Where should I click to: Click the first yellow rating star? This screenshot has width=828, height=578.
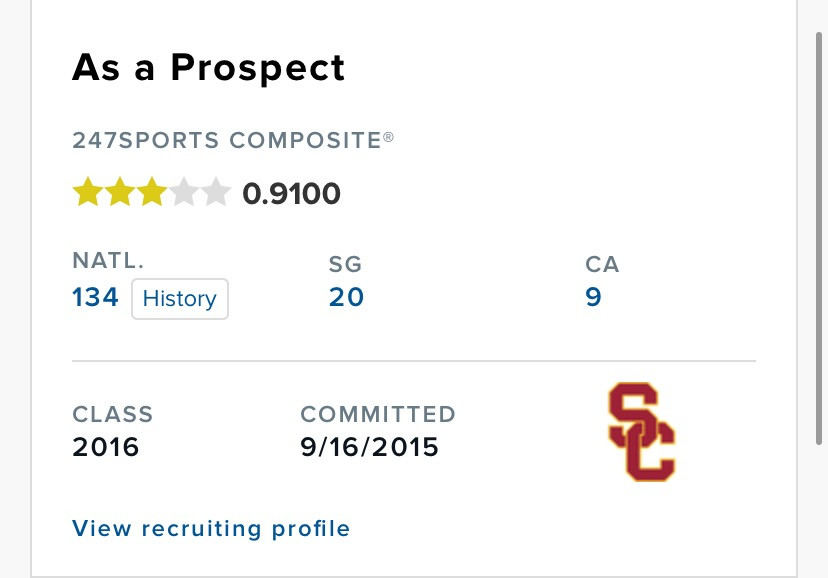tap(88, 192)
